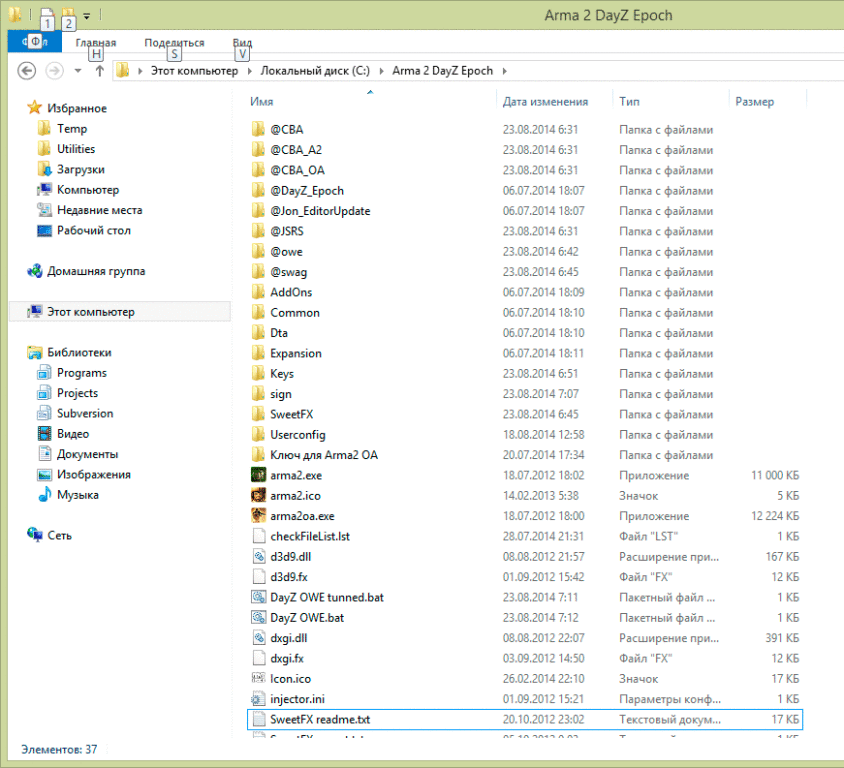Click the DayZ OWE.bat batch icon

tap(258, 618)
